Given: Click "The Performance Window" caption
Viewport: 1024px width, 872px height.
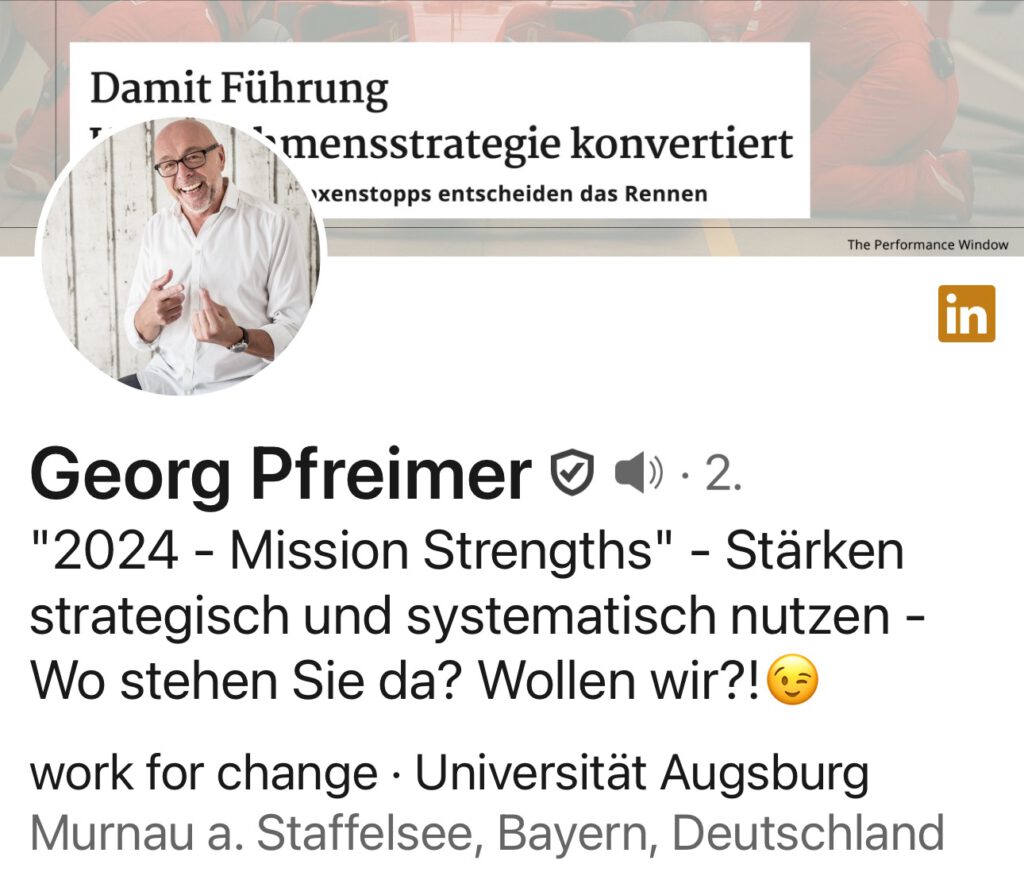Looking at the screenshot, I should (x=927, y=244).
